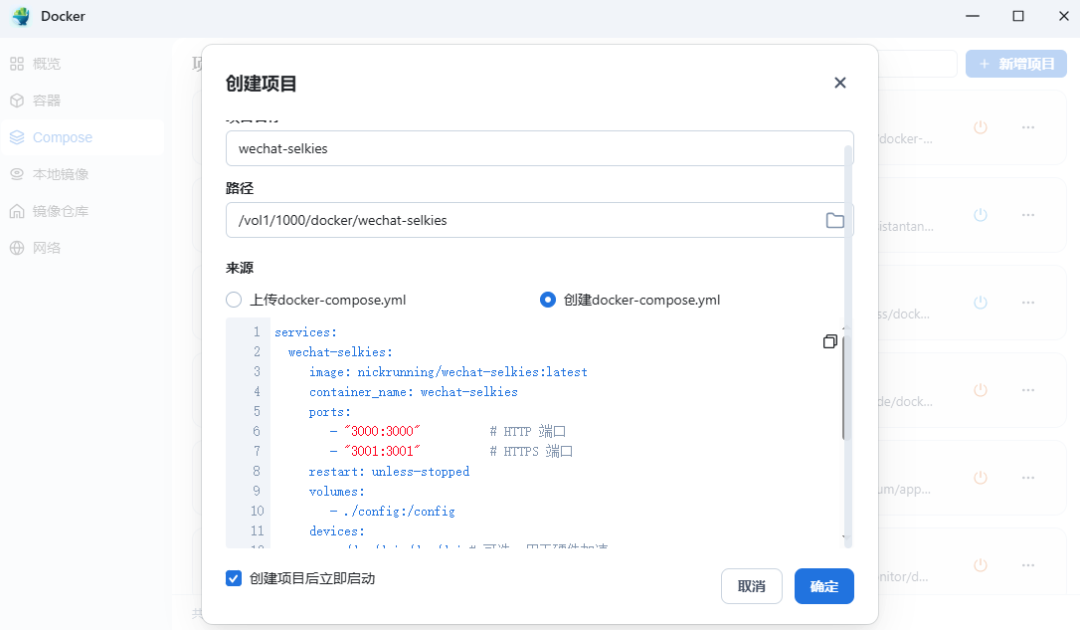The width and height of the screenshot is (1080, 630).
Task: Click code line 'image: nickrunning/wechat-selkies:latest'
Action: pos(448,372)
